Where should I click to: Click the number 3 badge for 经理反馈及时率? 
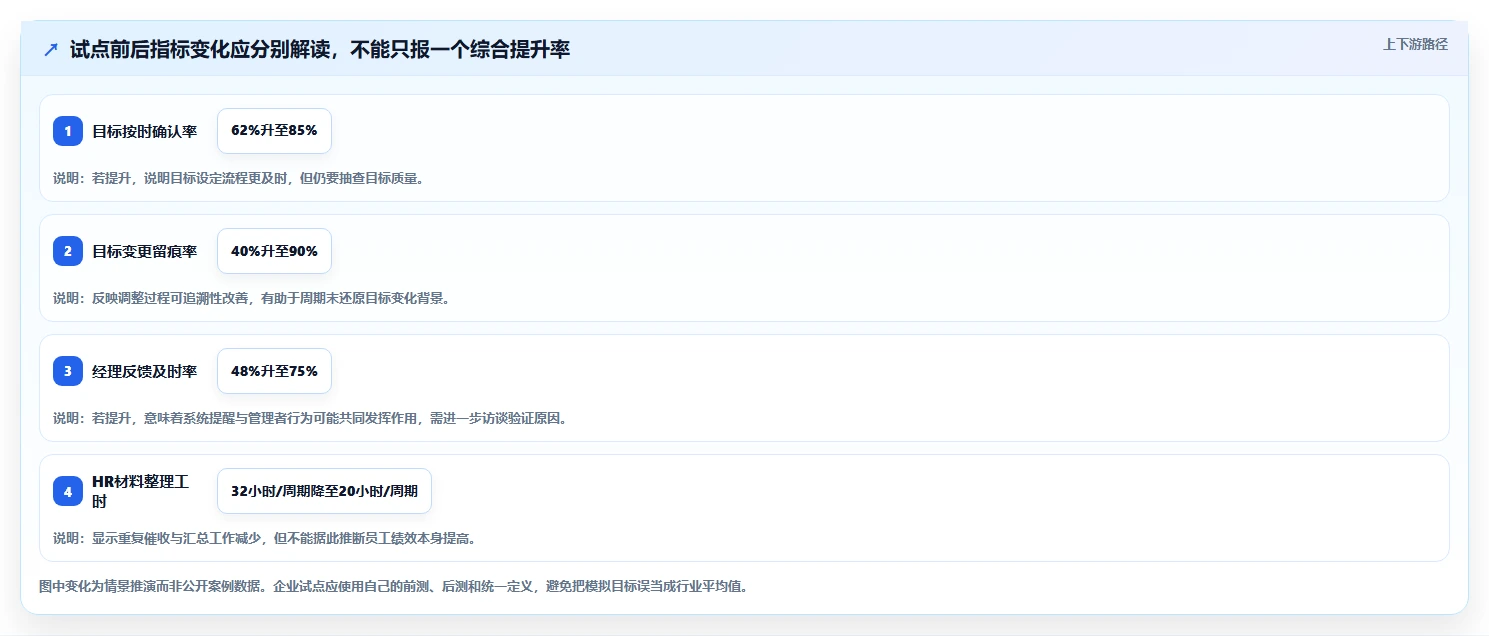(68, 371)
